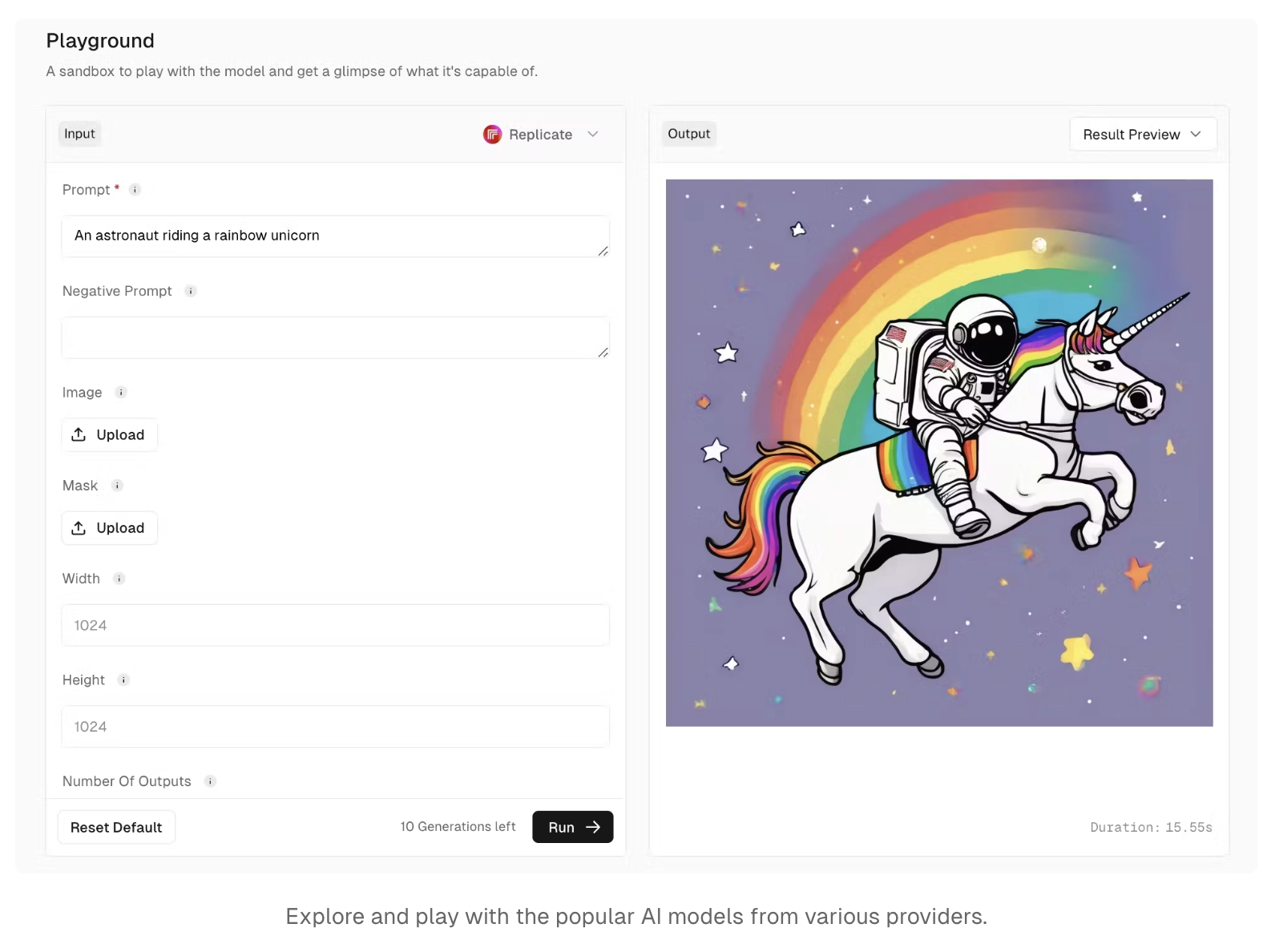Screen dimensions: 1263x952
Task: Focus the Prompt text field
Action: [335, 236]
